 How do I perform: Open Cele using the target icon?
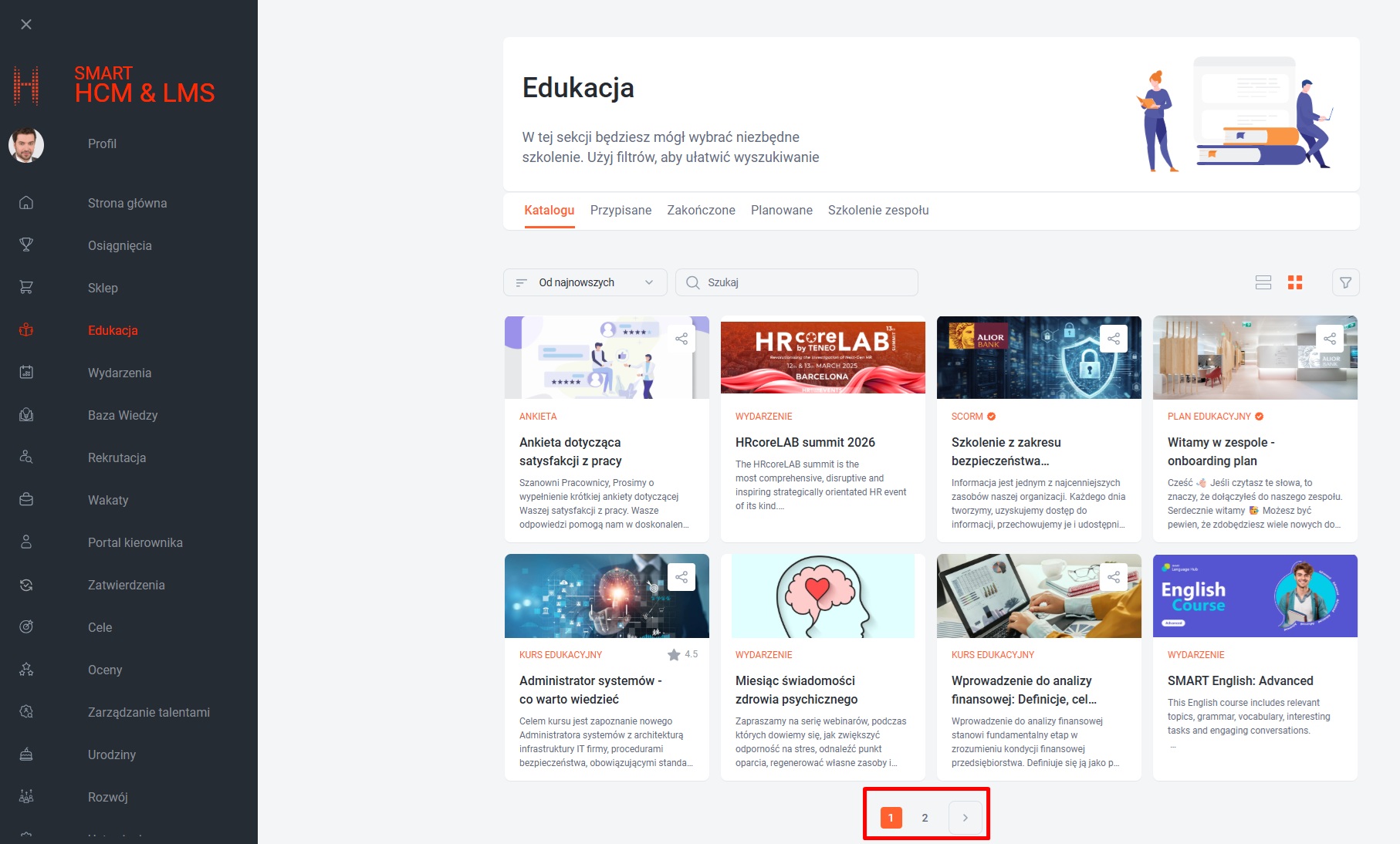(x=26, y=626)
